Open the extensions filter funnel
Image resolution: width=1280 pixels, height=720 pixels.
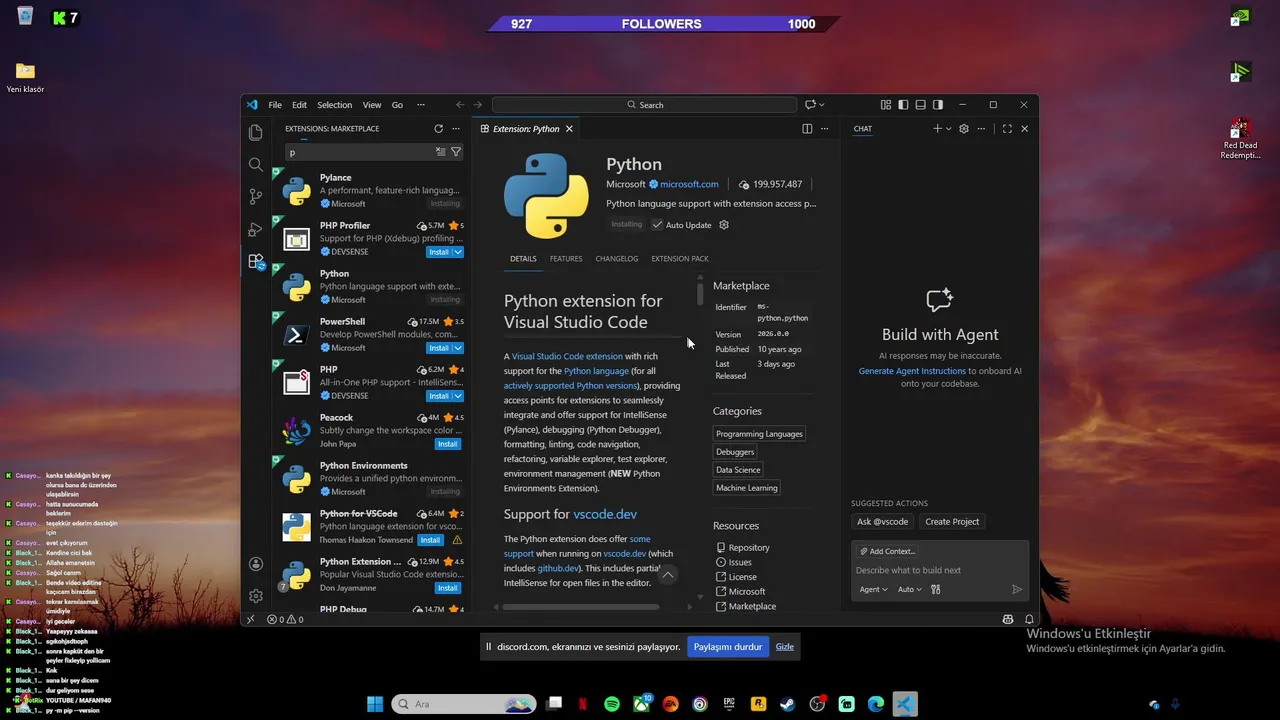pos(456,152)
